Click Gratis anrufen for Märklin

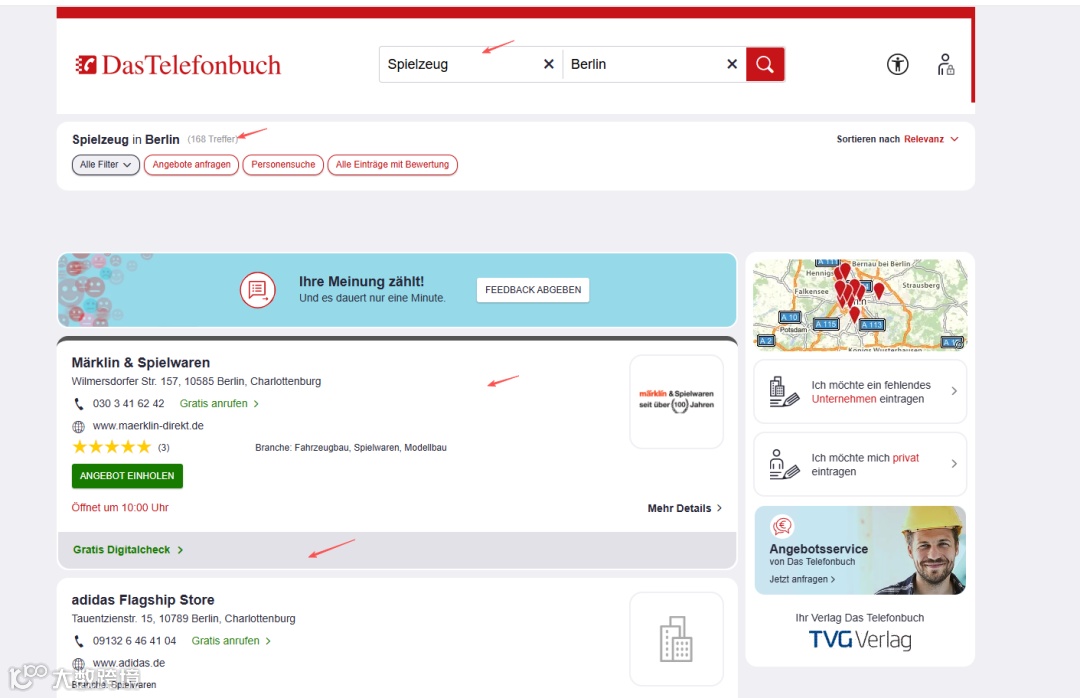219,404
